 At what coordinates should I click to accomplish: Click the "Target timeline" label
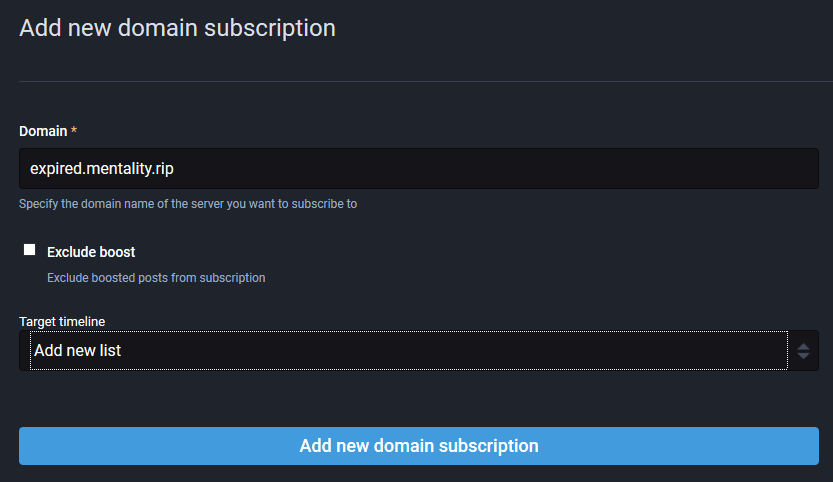[x=62, y=321]
